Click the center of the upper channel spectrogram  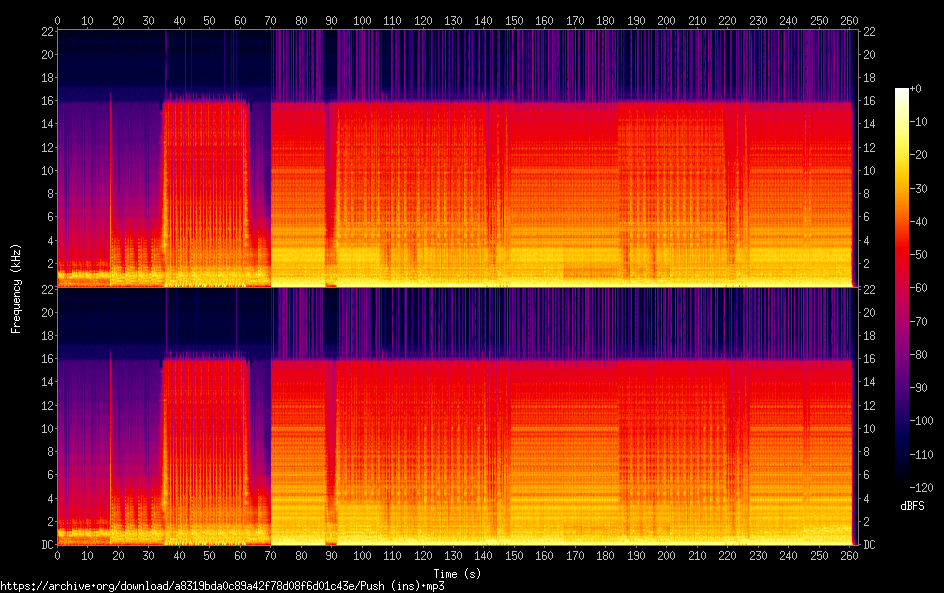(x=455, y=158)
